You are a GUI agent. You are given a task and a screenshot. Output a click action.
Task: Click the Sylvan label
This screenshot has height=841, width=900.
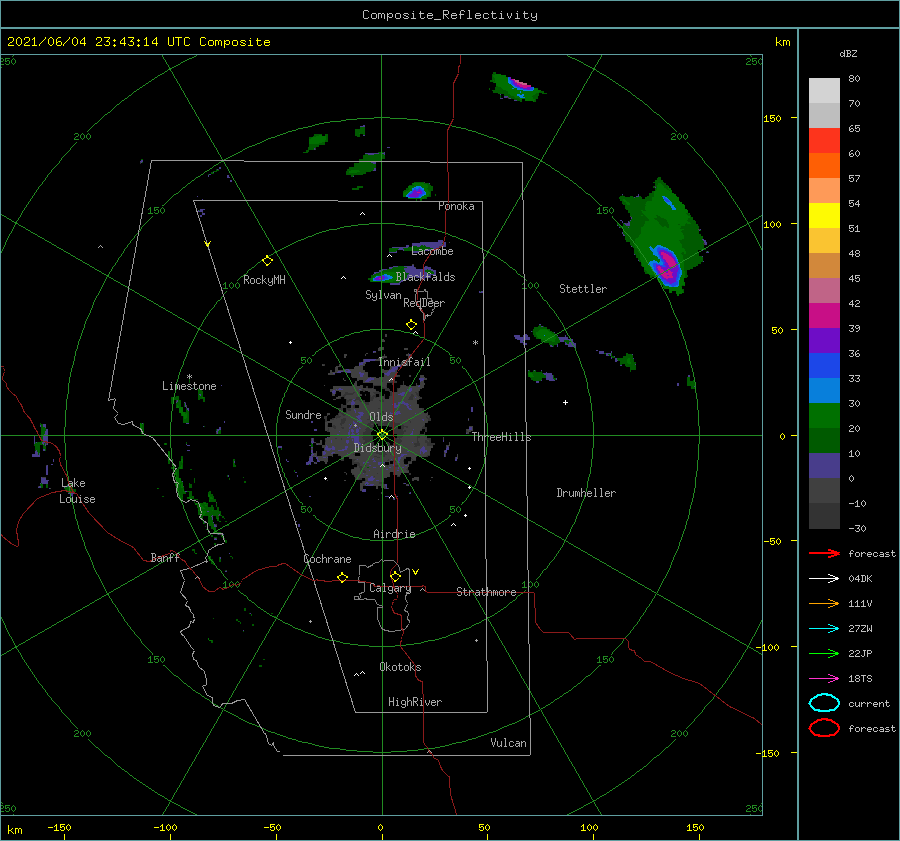point(383,295)
